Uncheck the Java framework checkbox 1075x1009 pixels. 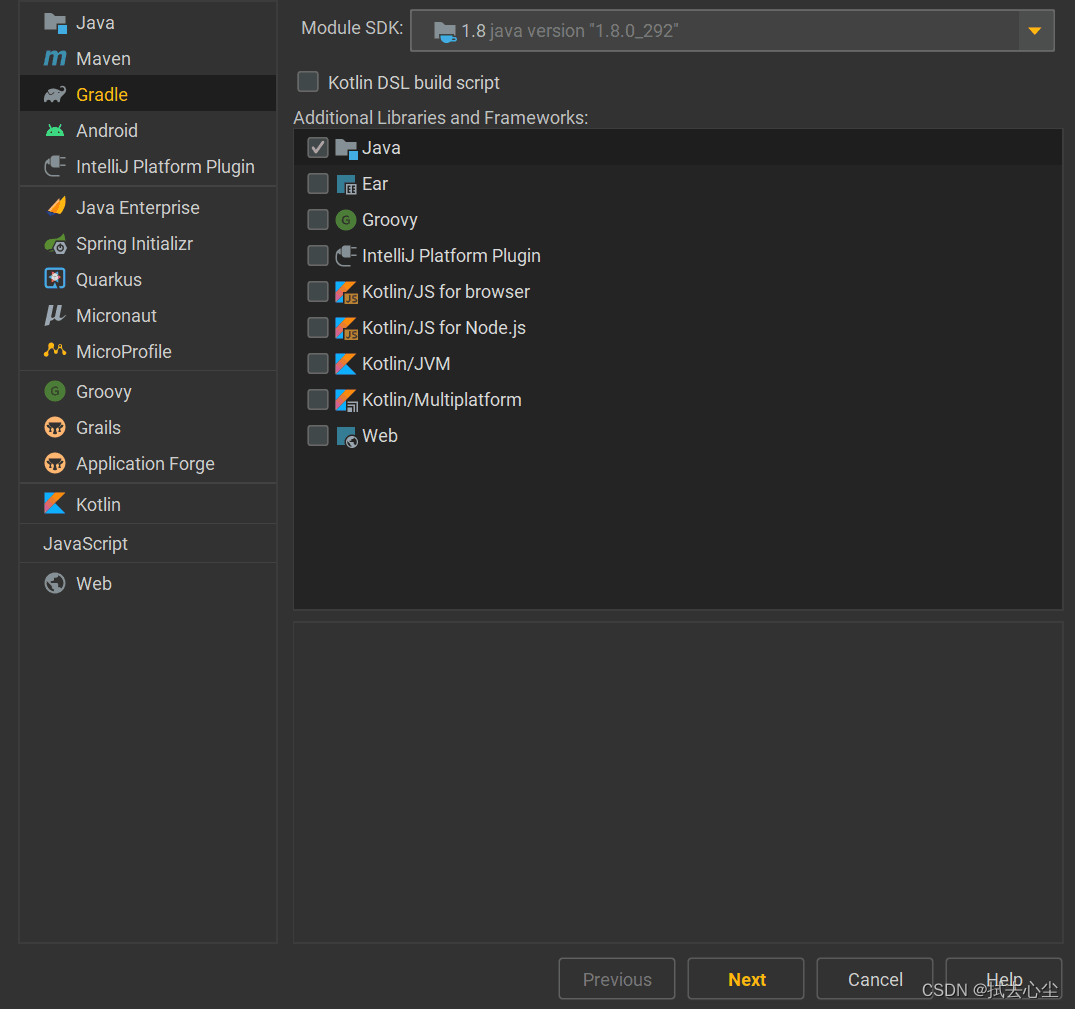click(x=318, y=147)
